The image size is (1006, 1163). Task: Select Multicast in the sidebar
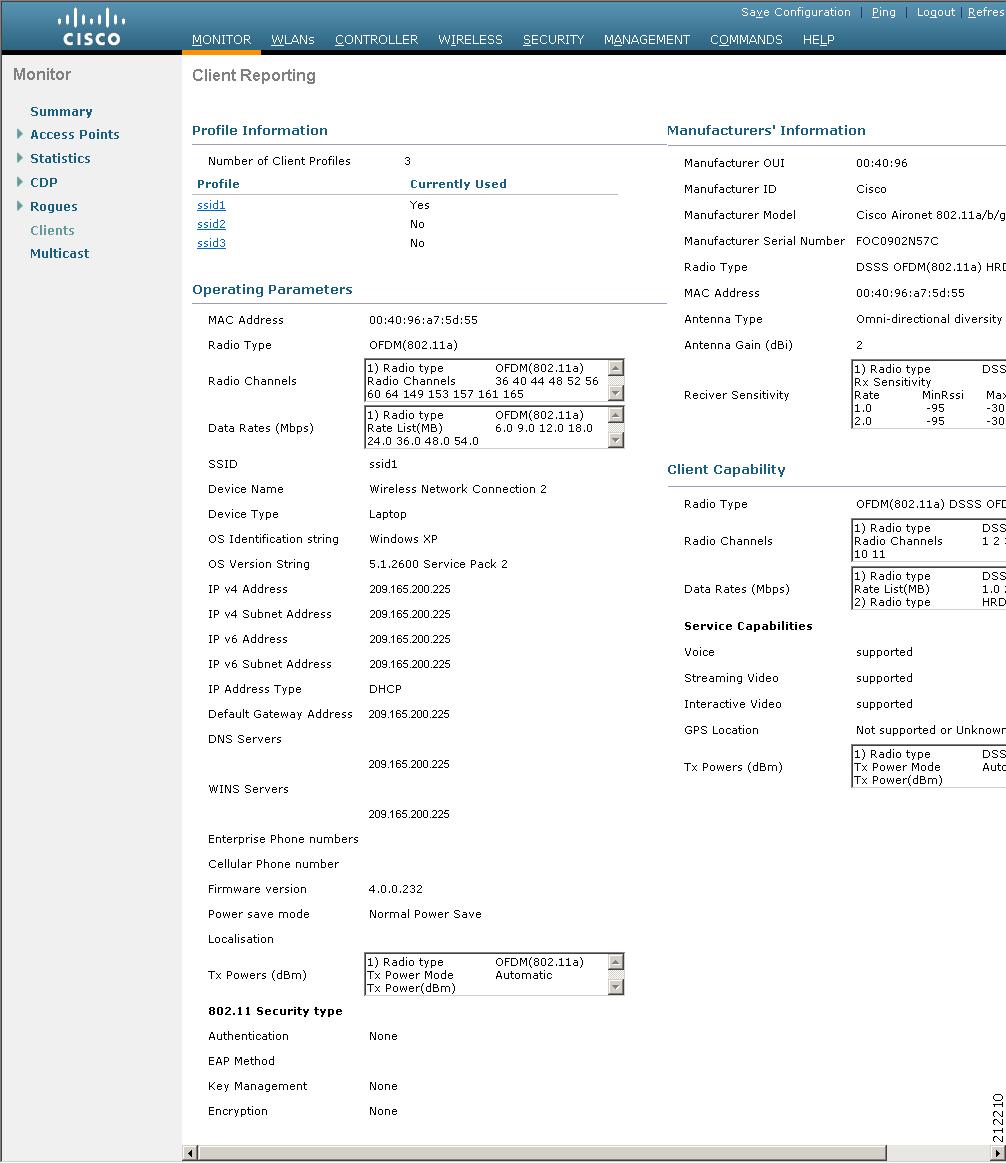[59, 253]
